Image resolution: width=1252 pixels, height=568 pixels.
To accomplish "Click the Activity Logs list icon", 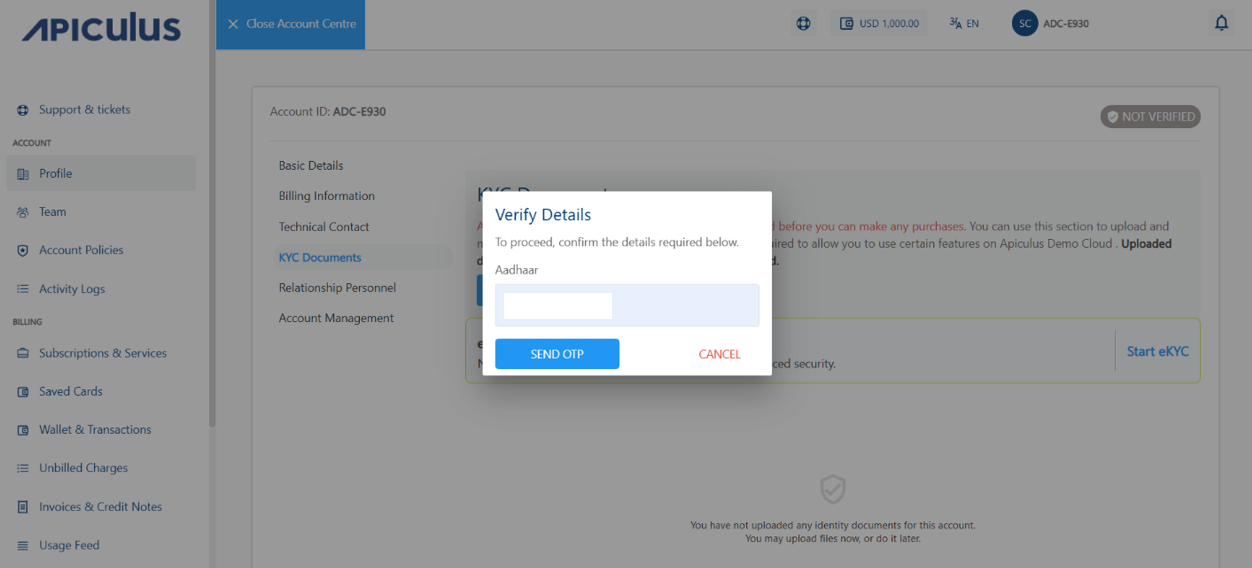I will [23, 289].
